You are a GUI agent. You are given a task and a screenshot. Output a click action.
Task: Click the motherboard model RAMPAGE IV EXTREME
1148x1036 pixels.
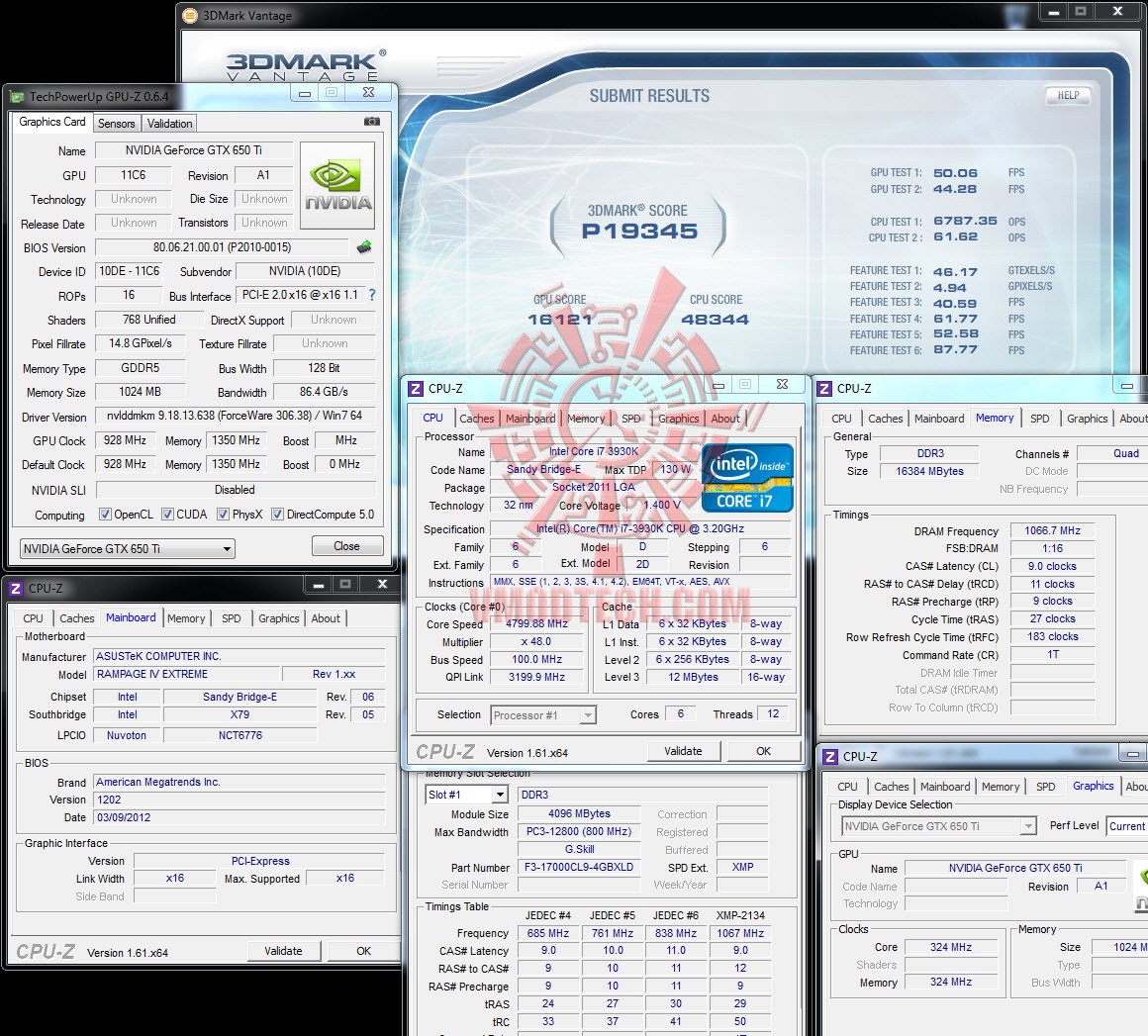[187, 674]
